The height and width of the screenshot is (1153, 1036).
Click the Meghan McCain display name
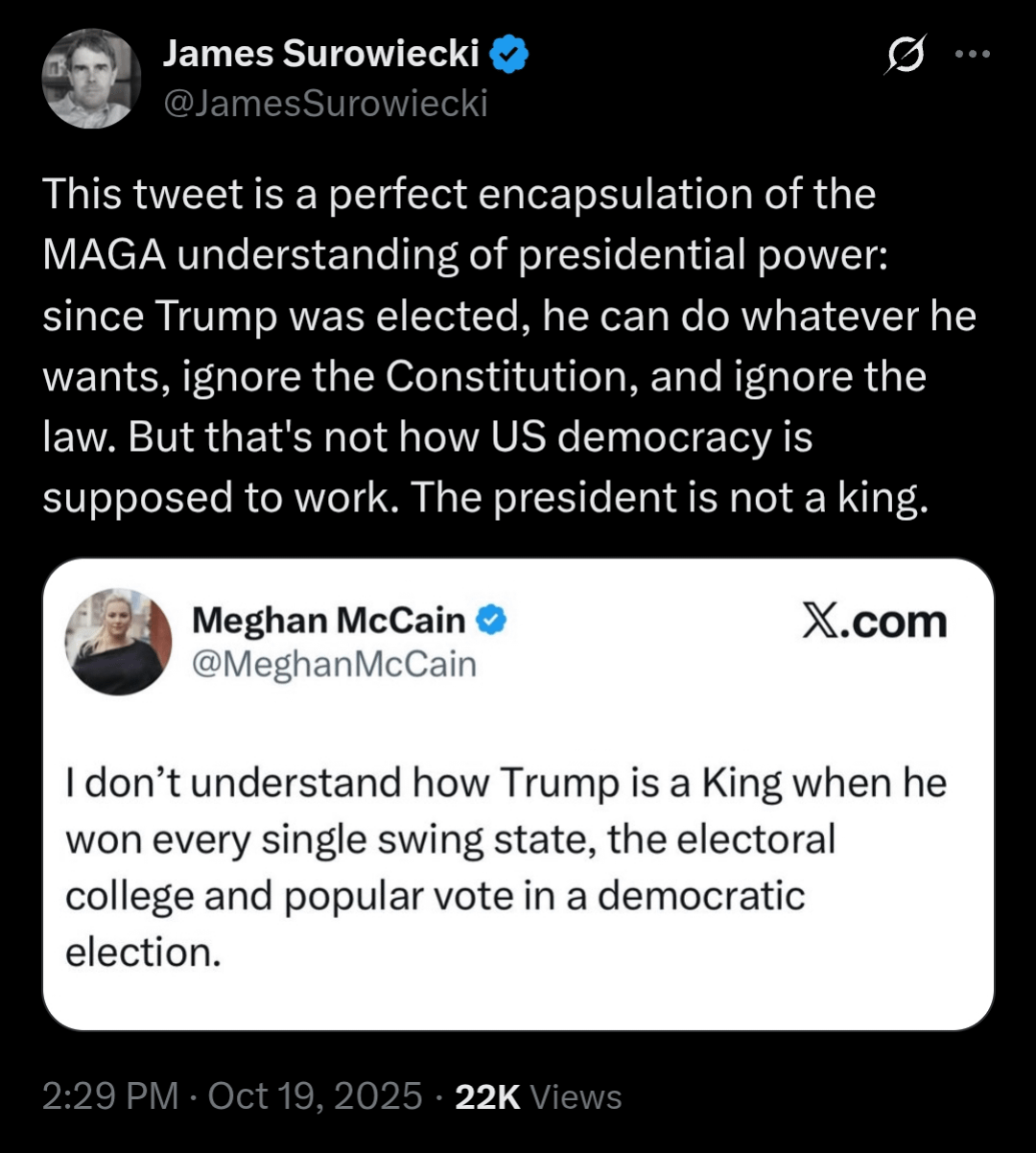tap(328, 621)
